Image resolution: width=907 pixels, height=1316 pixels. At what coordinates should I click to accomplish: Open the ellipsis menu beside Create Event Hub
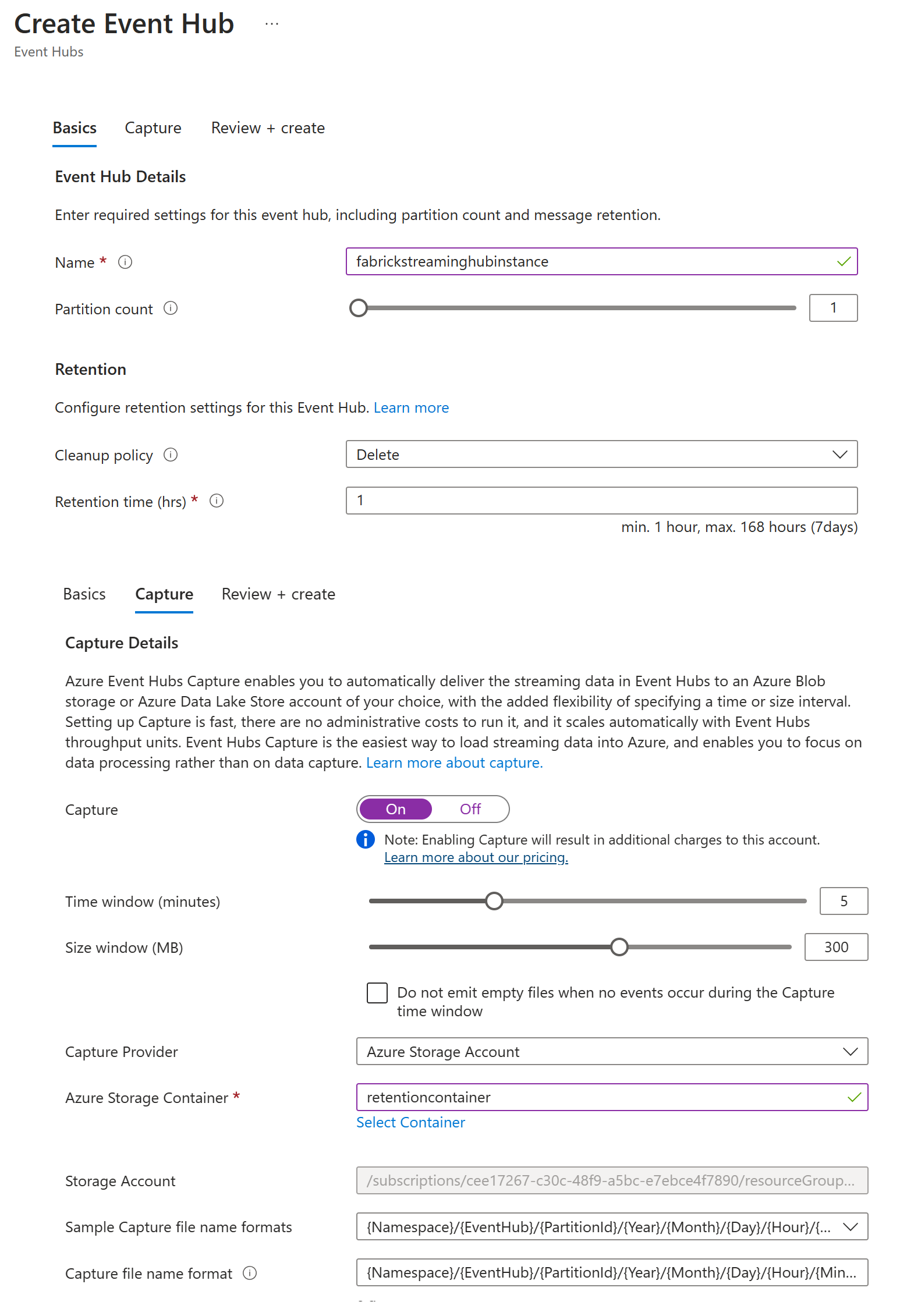tap(271, 24)
